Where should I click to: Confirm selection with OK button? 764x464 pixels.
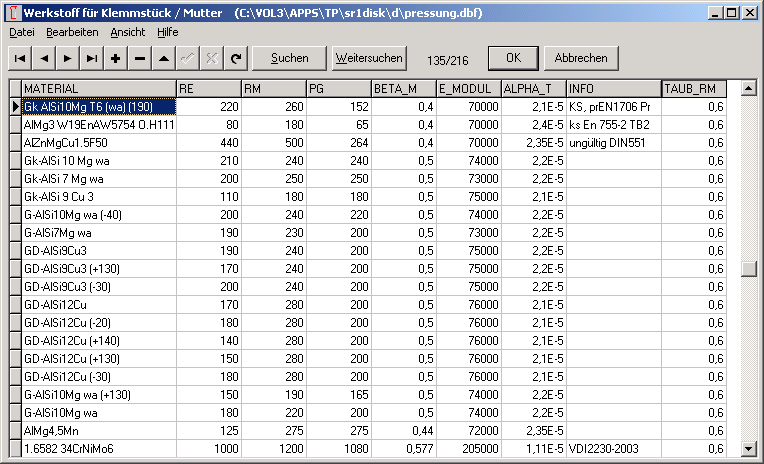(513, 58)
